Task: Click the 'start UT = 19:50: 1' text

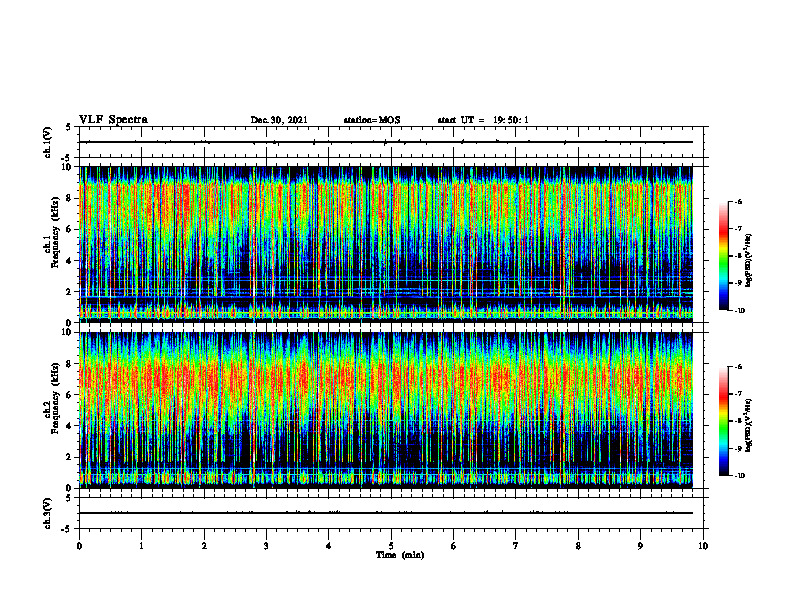Action: [x=483, y=120]
